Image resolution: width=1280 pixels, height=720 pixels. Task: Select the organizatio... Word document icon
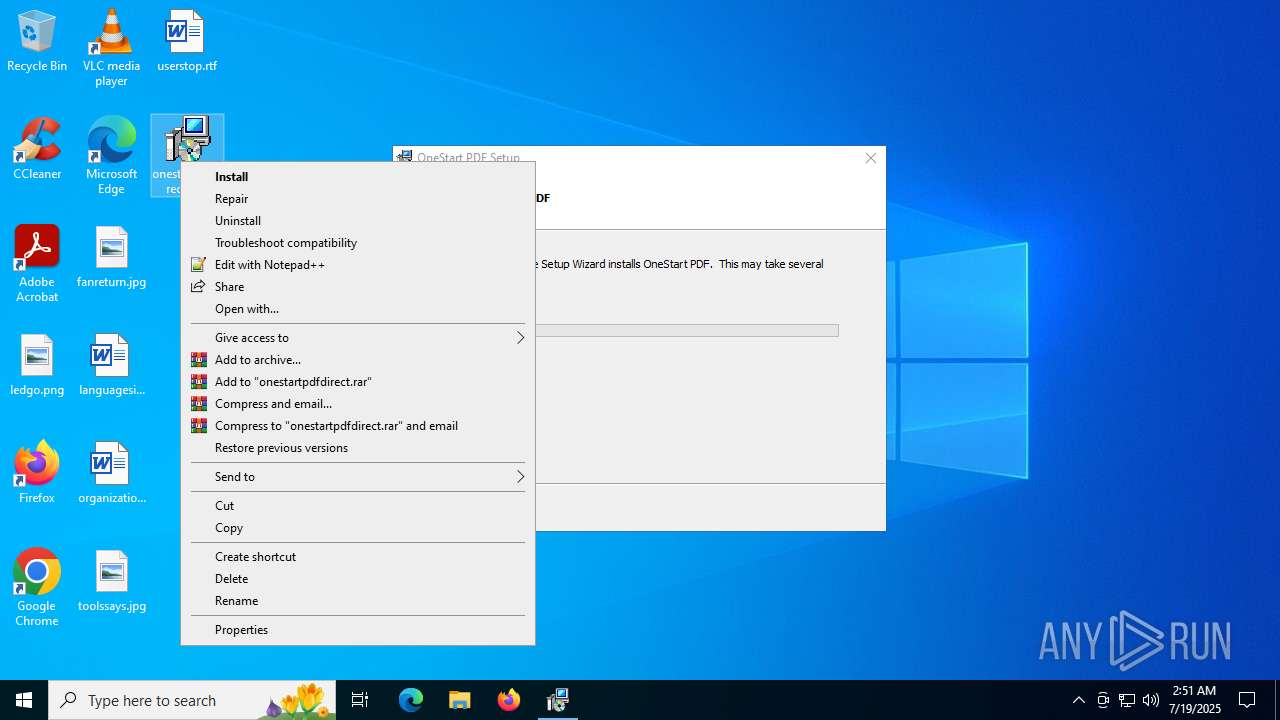[x=111, y=473]
